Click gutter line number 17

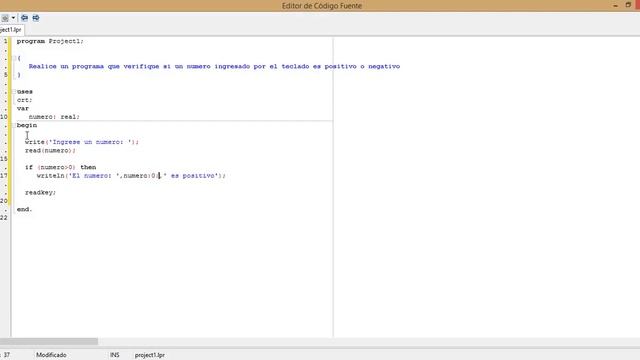(4, 176)
